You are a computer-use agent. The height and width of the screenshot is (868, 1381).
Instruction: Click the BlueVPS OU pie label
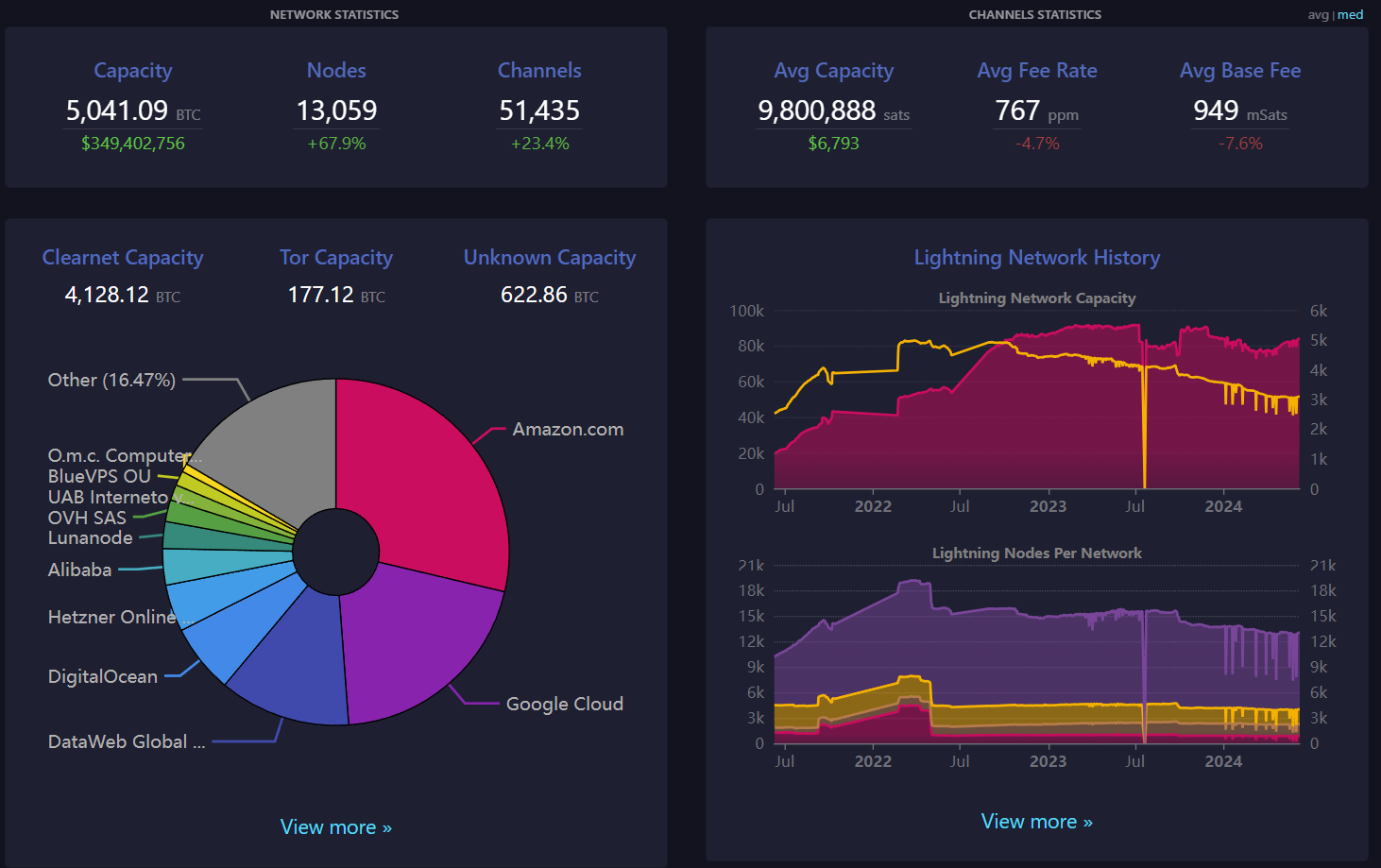pos(99,476)
